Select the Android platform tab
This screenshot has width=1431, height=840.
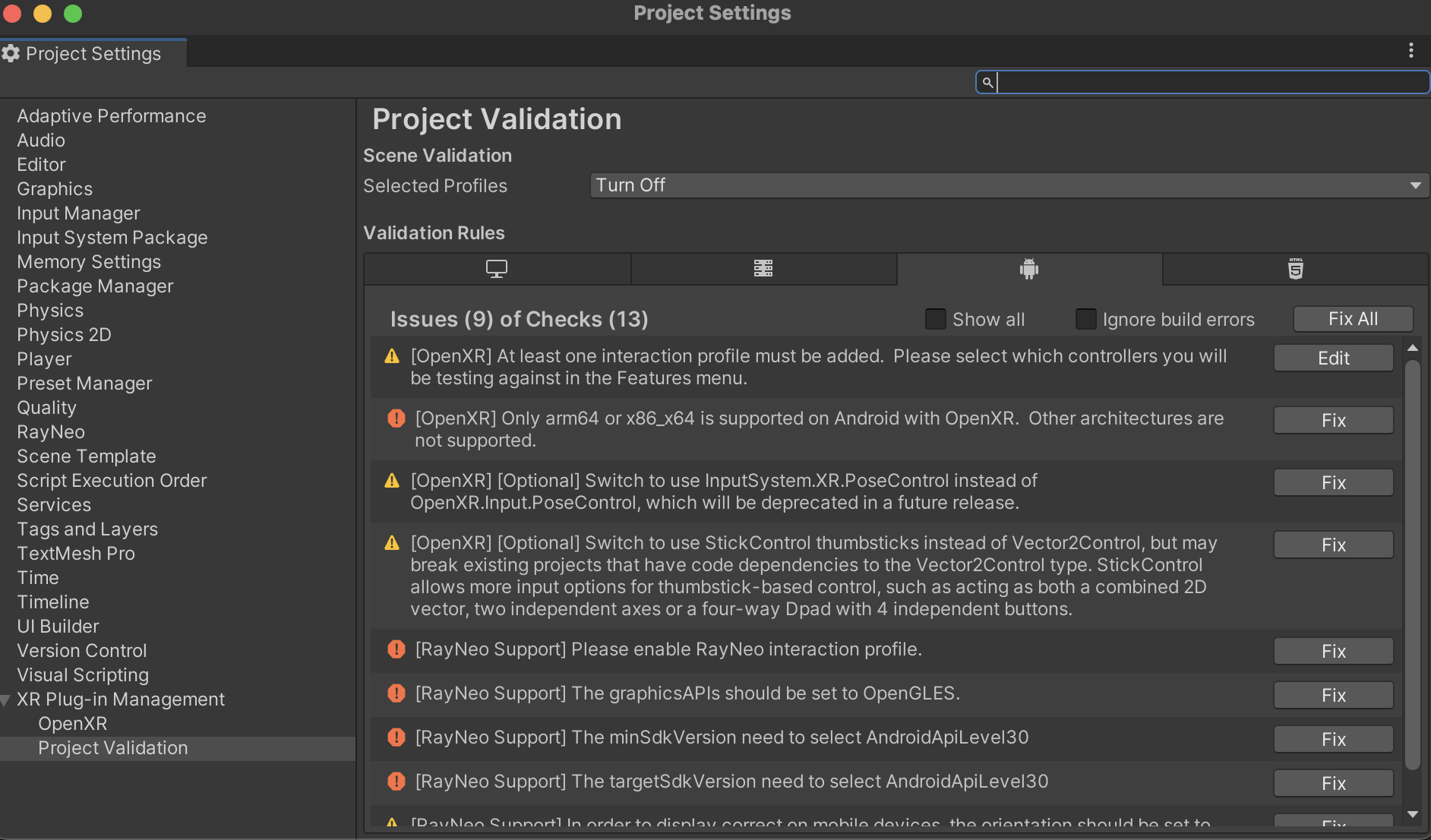(1029, 269)
